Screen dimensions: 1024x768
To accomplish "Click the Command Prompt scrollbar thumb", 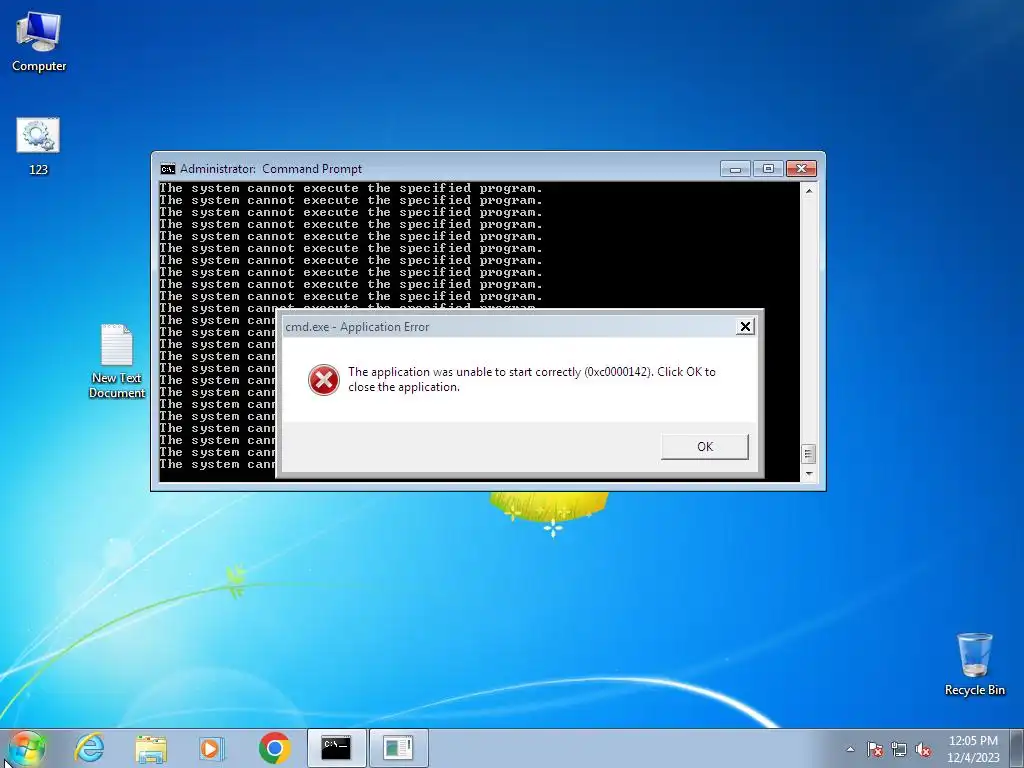I will [808, 453].
